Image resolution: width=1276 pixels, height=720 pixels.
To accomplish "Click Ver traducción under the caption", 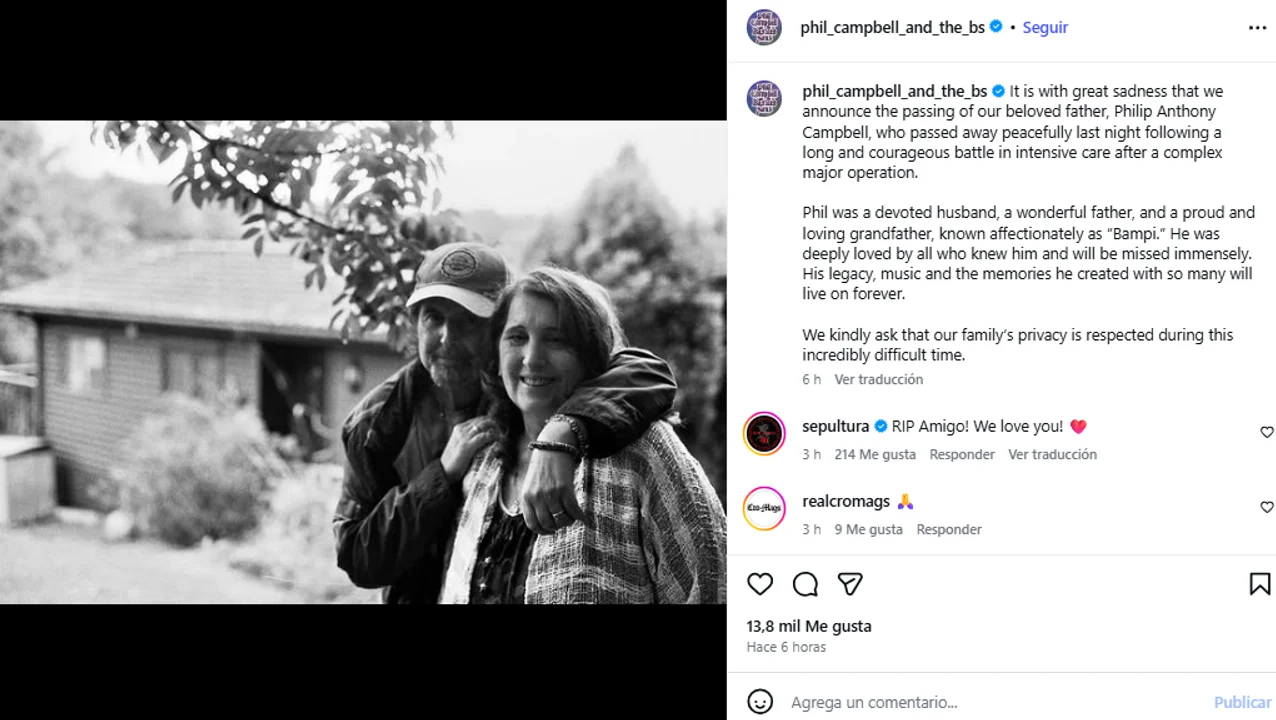I will 878,379.
